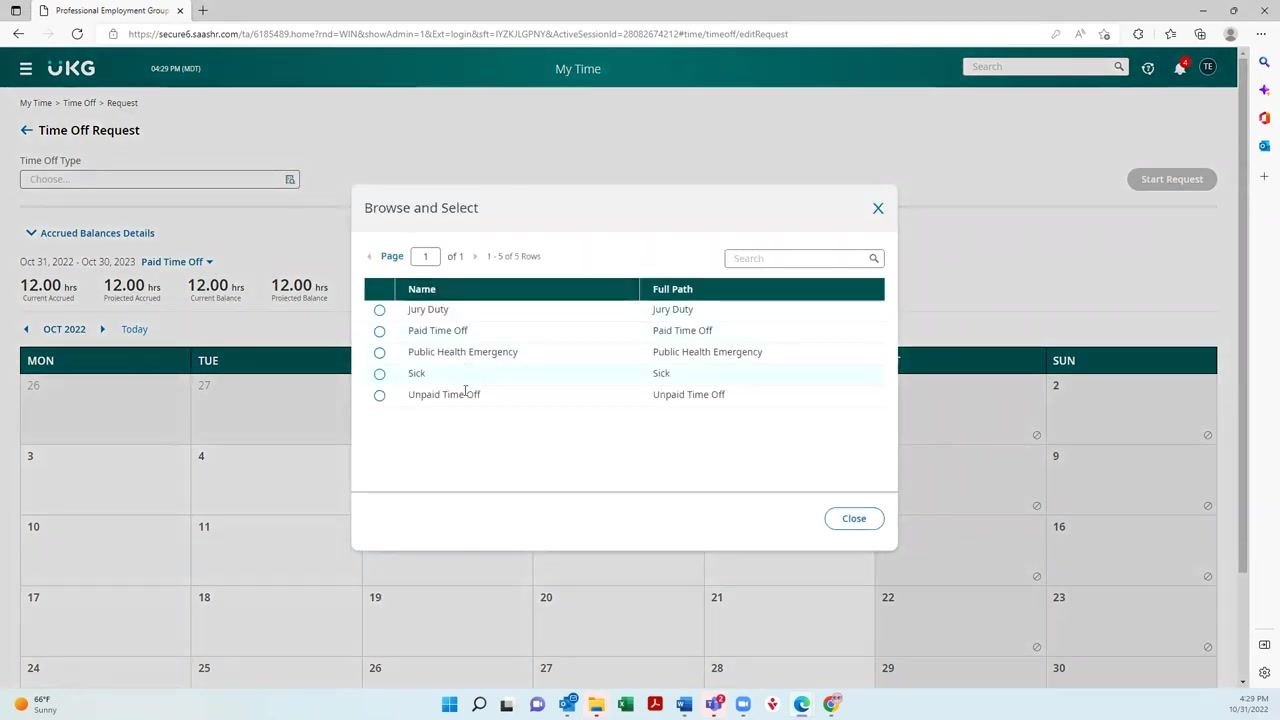
Task: Open Edge extensions puzzle icon
Action: click(x=1138, y=34)
